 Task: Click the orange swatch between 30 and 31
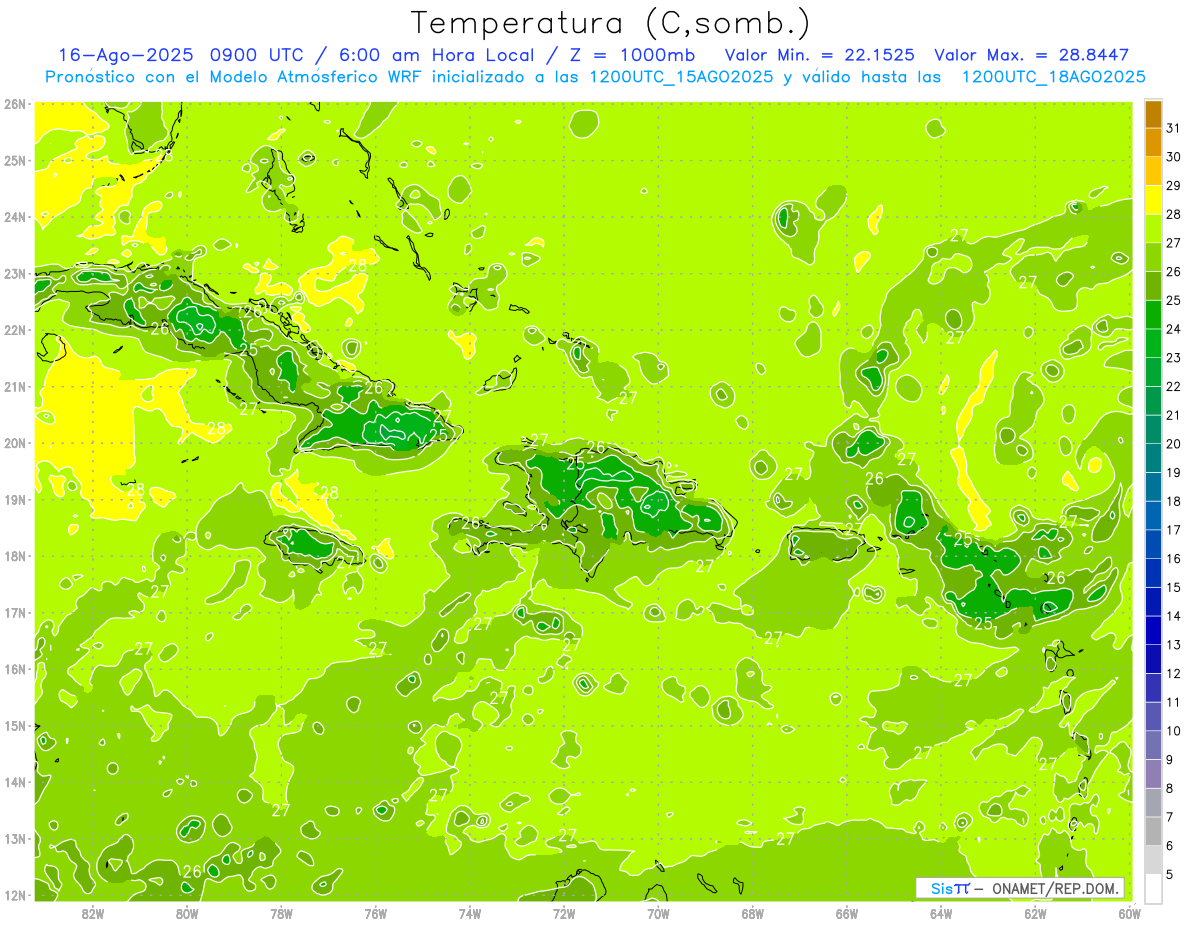(1154, 143)
